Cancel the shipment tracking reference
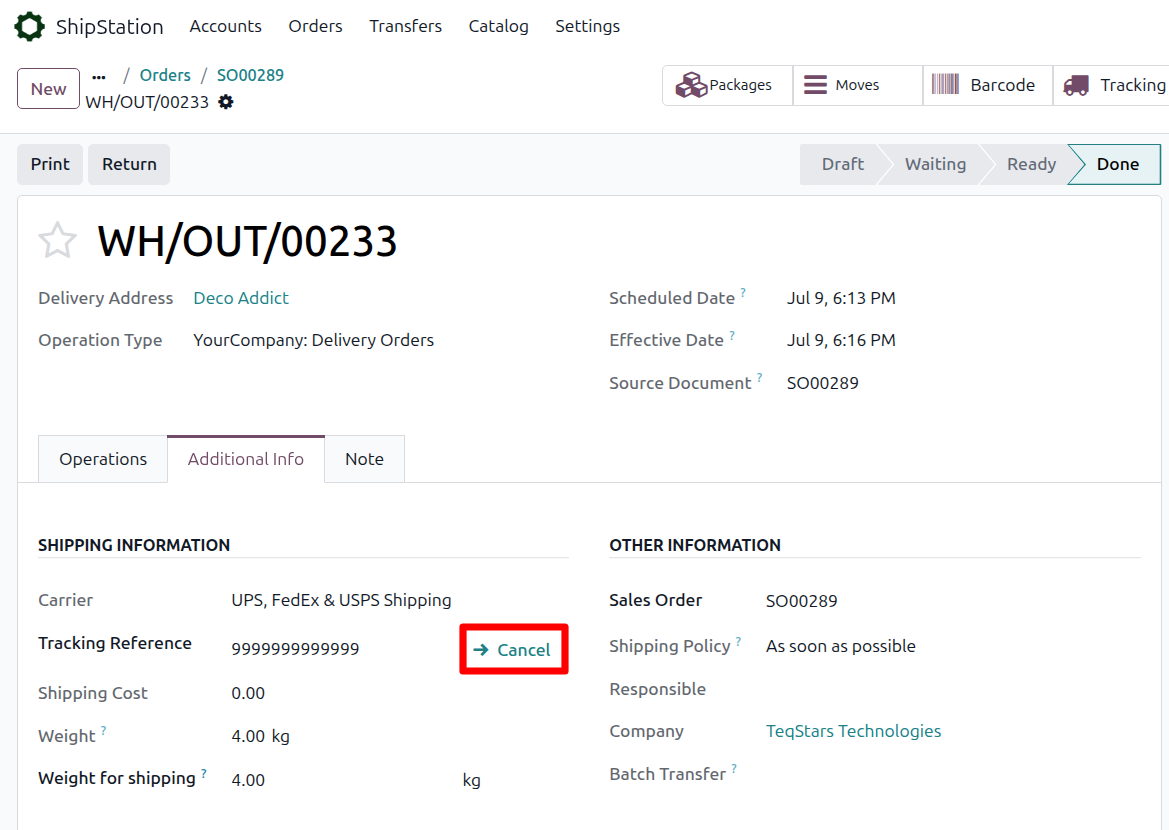This screenshot has height=830, width=1169. tap(513, 650)
